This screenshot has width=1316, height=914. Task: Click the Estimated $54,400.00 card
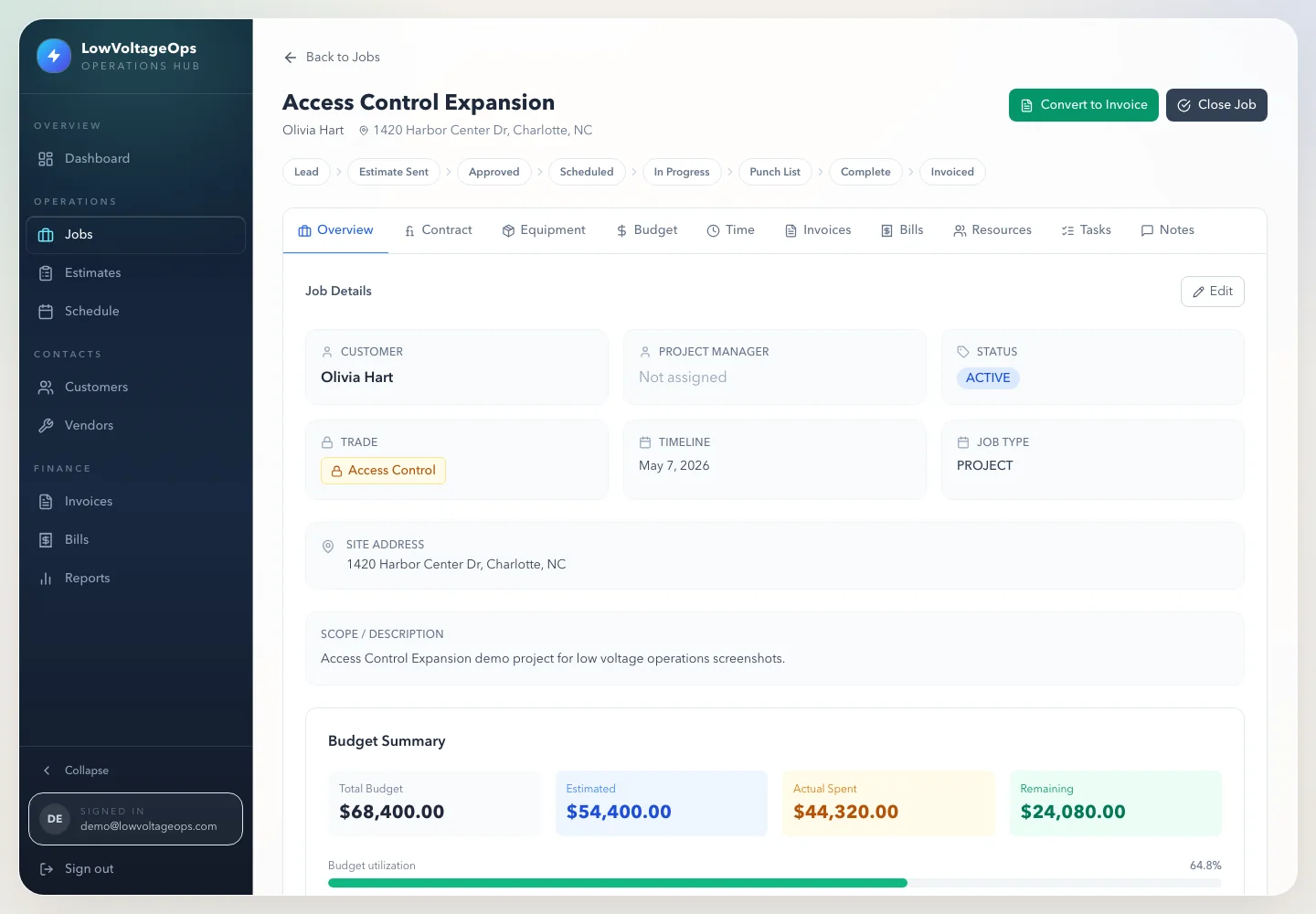tap(662, 803)
